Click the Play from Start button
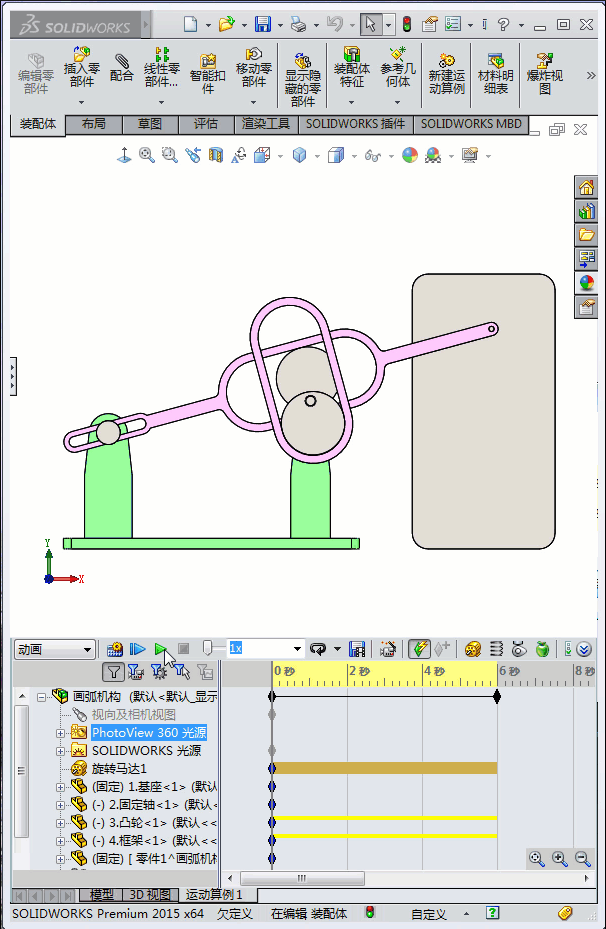Screen dimensions: 606x929 [137, 649]
